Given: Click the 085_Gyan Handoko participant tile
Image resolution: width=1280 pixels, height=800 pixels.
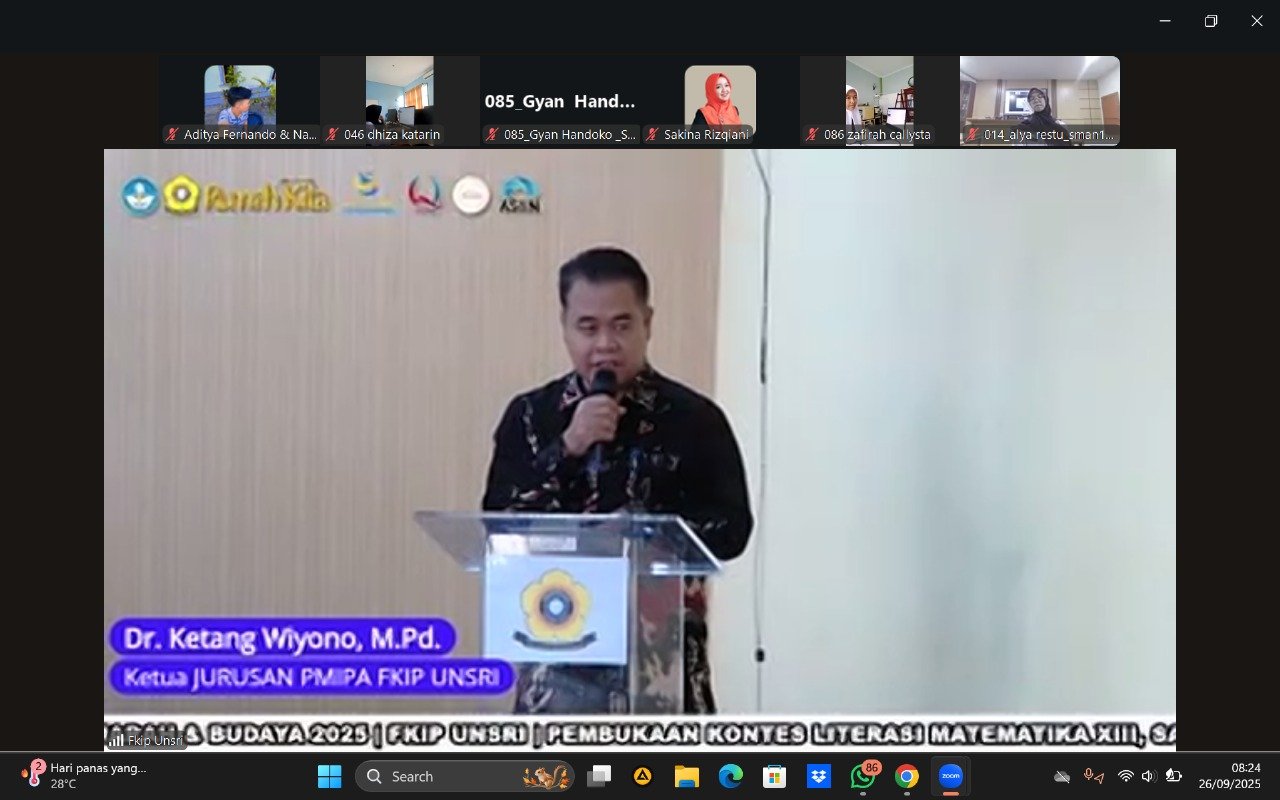Looking at the screenshot, I should (x=560, y=101).
